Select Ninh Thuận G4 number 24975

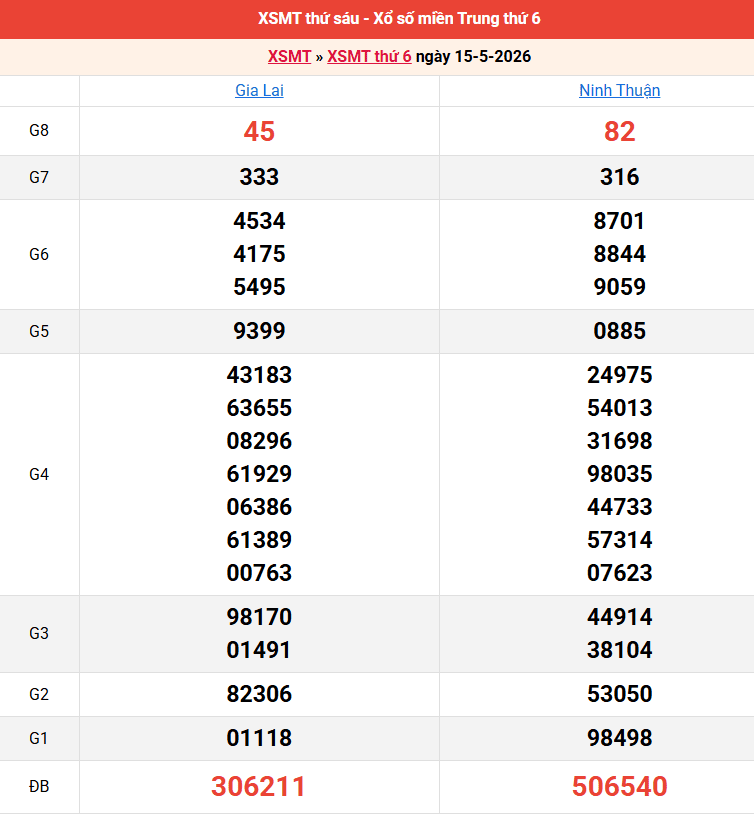point(620,375)
